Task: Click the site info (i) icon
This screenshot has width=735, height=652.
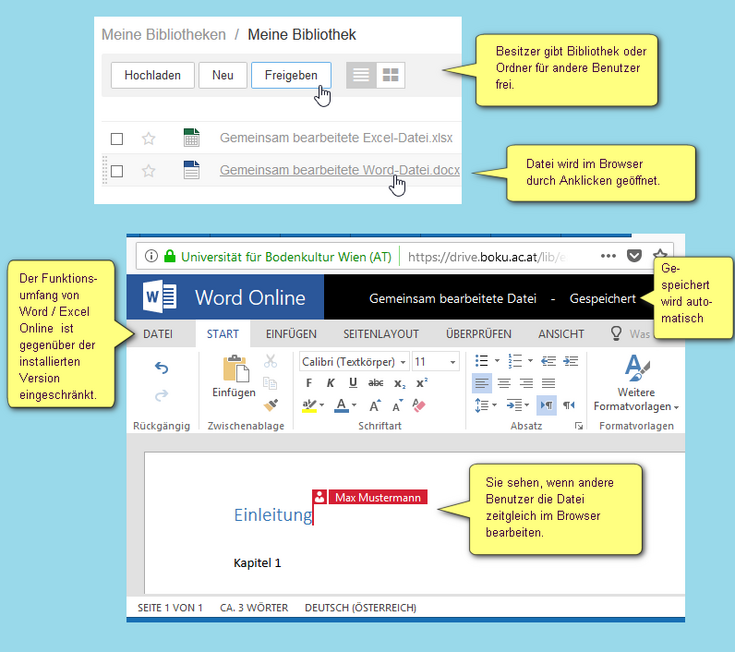Action: point(151,256)
